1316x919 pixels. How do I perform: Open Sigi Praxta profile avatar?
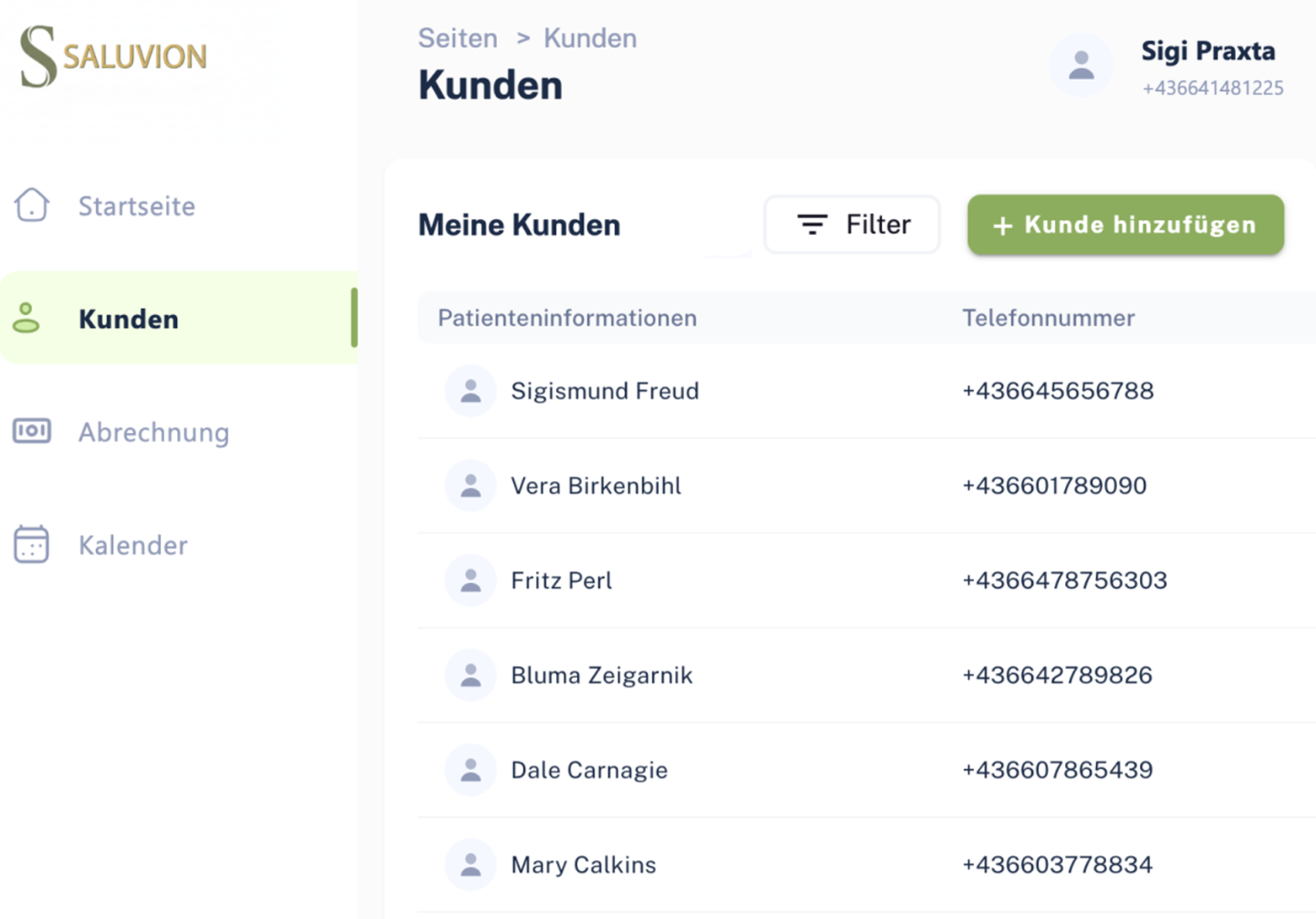[x=1081, y=66]
